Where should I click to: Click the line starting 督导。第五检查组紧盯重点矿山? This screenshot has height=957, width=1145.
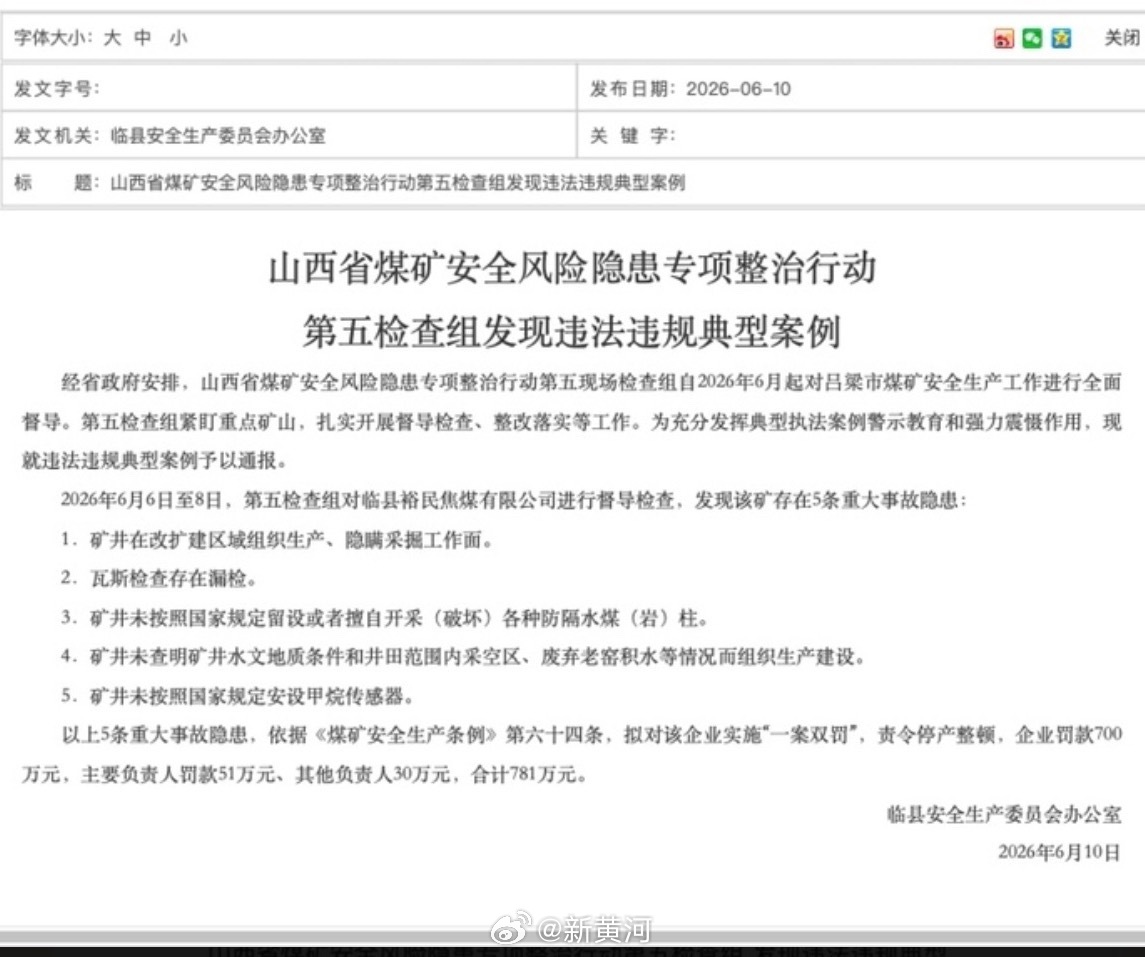(x=572, y=422)
